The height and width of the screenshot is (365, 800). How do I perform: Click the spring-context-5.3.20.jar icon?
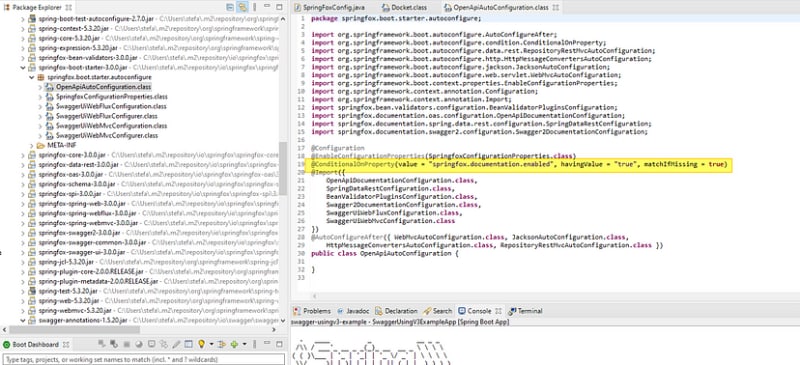click(33, 29)
